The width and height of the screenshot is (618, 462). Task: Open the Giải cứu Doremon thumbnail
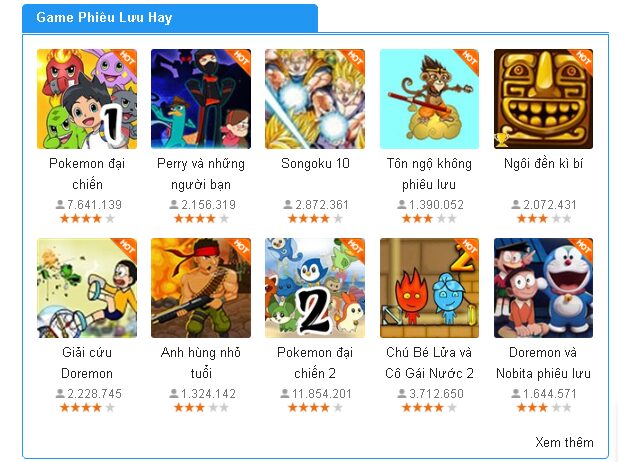pos(87,288)
